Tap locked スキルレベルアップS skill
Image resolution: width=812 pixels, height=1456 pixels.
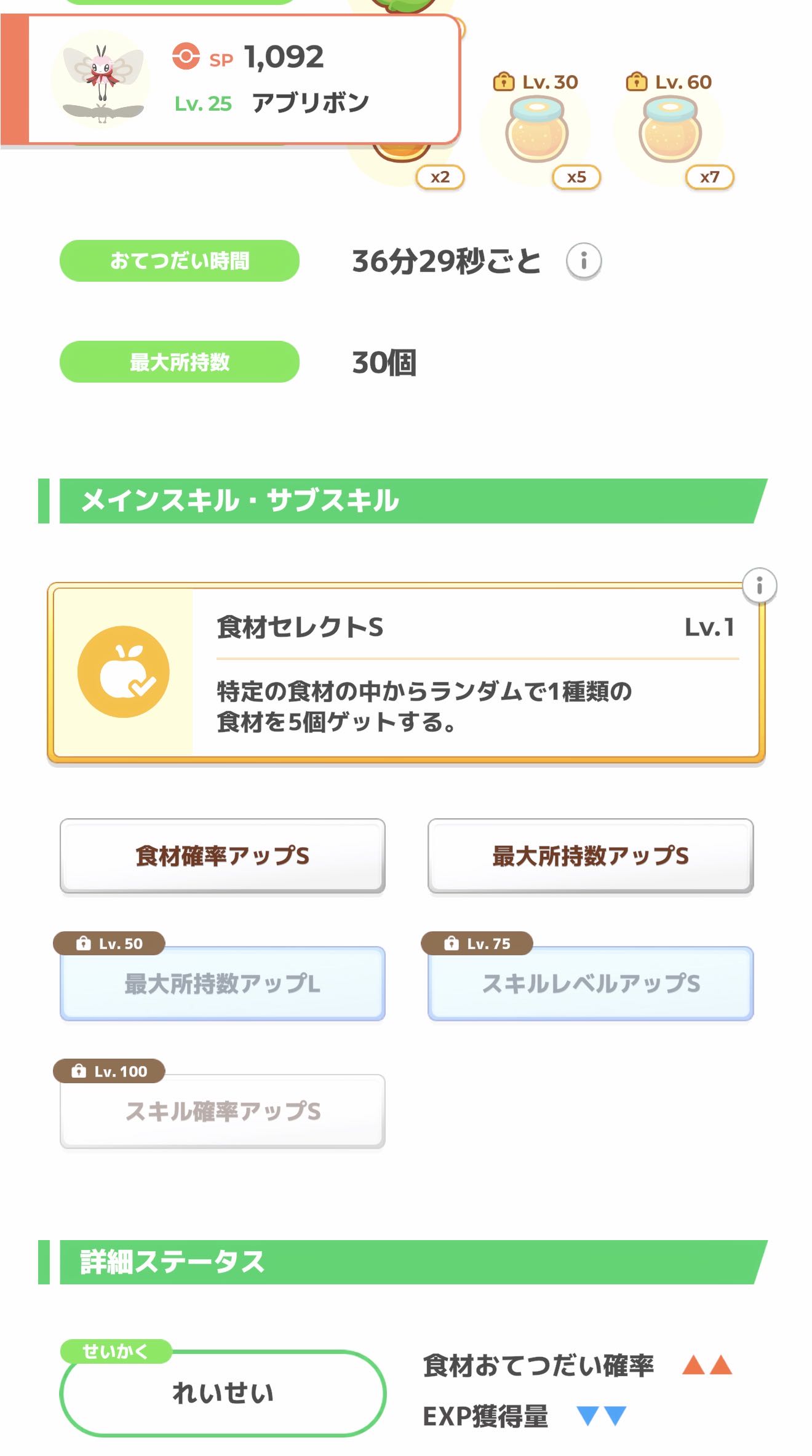(590, 984)
